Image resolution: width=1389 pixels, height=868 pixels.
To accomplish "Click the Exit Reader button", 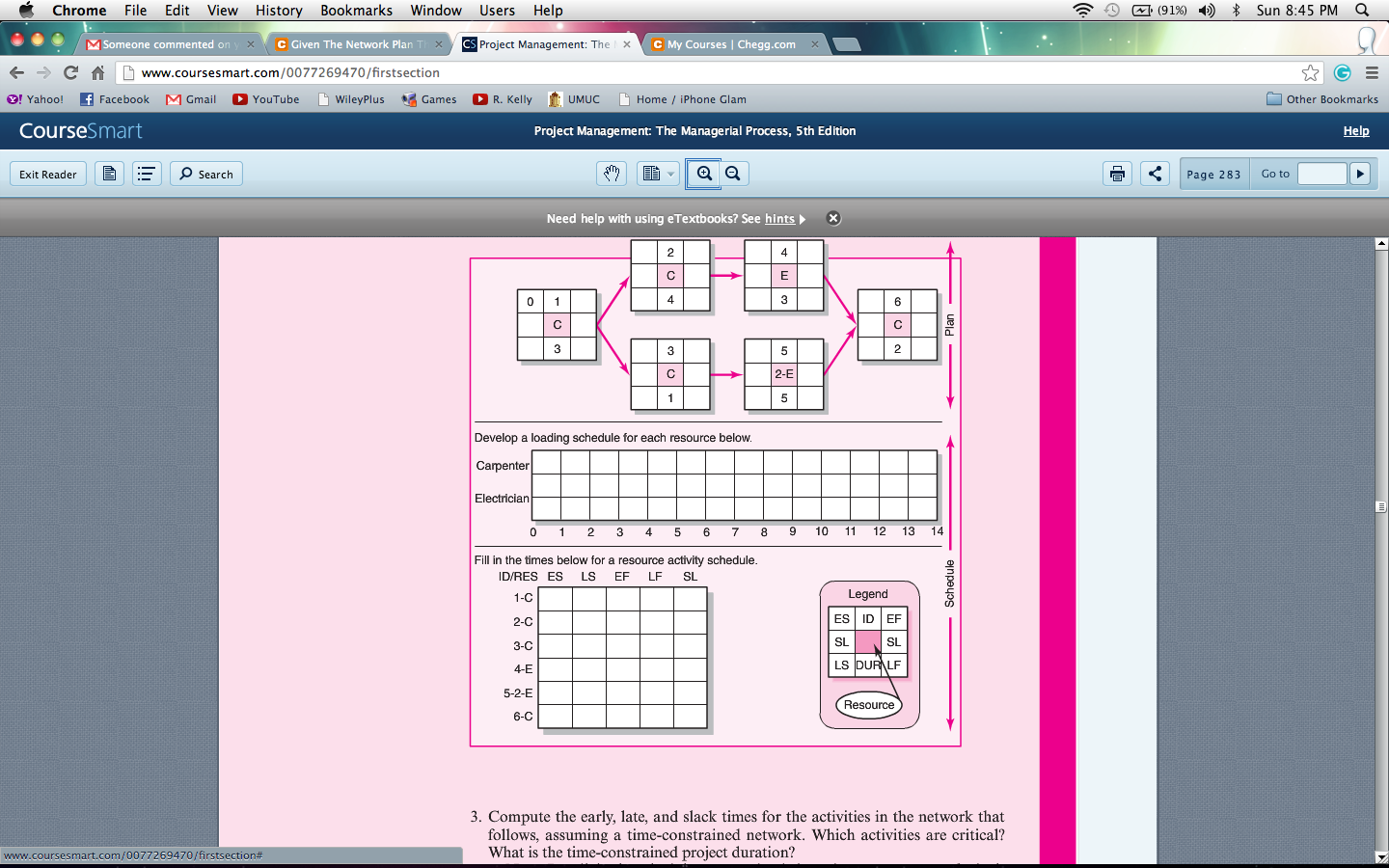I will 48,175.
